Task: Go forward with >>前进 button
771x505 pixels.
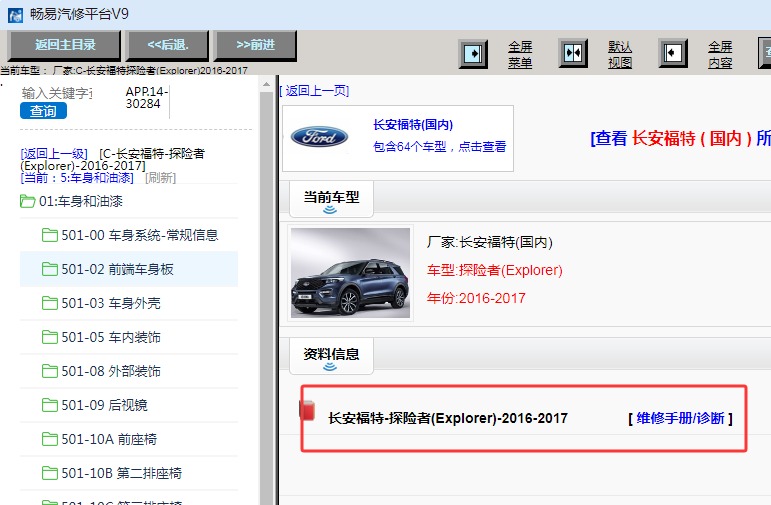Action: click(255, 45)
